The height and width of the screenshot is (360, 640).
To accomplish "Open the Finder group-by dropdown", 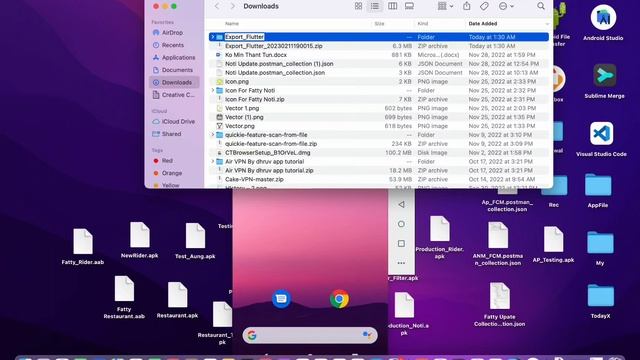I will (445, 6).
